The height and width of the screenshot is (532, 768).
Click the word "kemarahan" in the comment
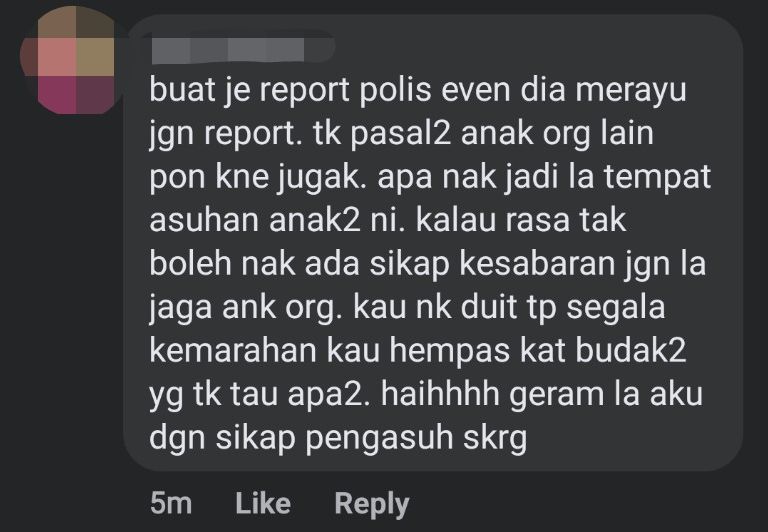[x=233, y=351]
